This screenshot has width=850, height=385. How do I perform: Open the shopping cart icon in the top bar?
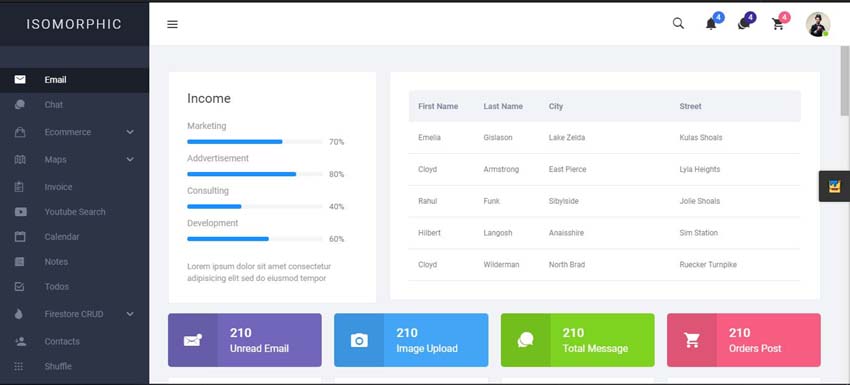[x=778, y=24]
